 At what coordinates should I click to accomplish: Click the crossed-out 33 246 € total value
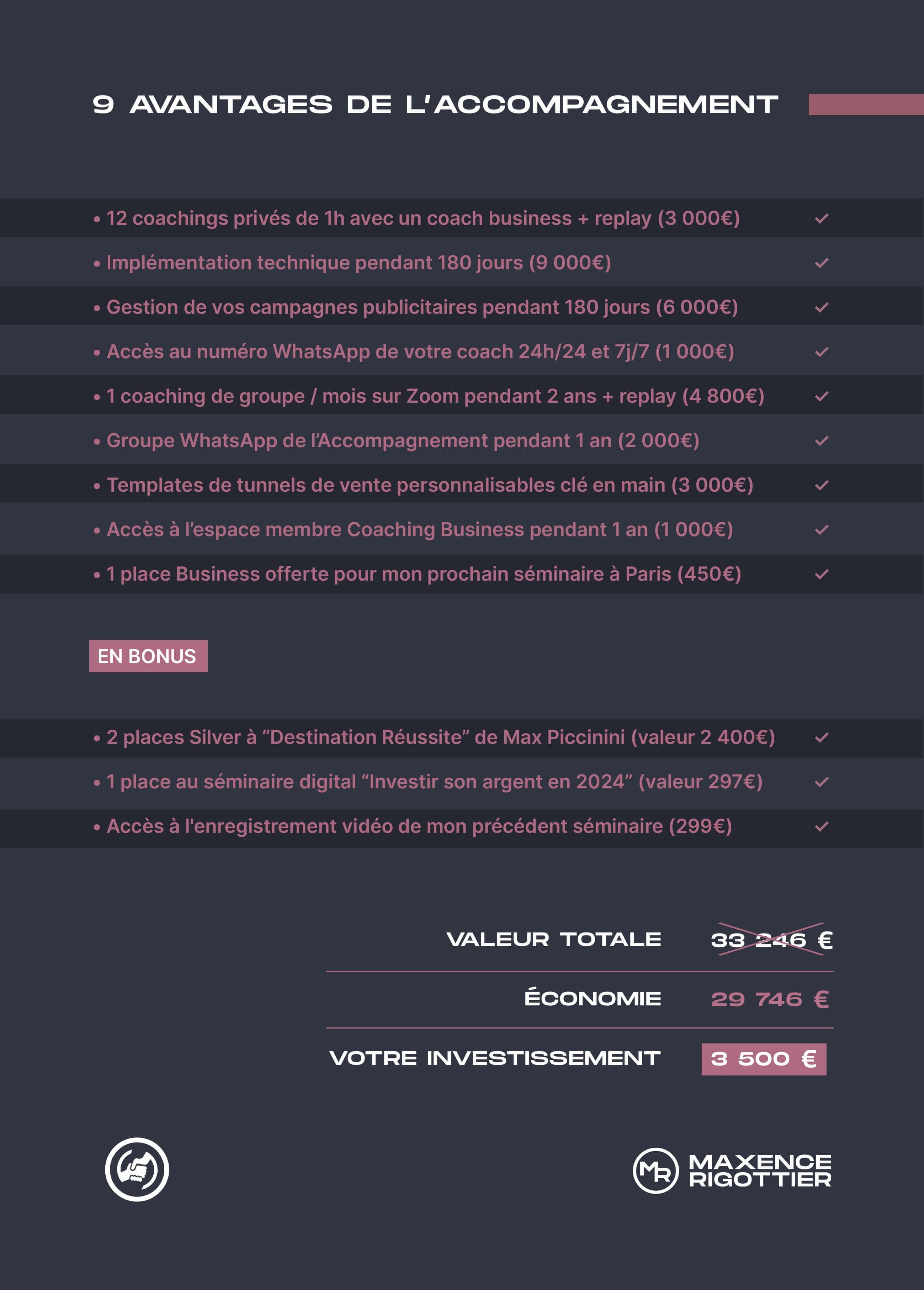tap(772, 940)
